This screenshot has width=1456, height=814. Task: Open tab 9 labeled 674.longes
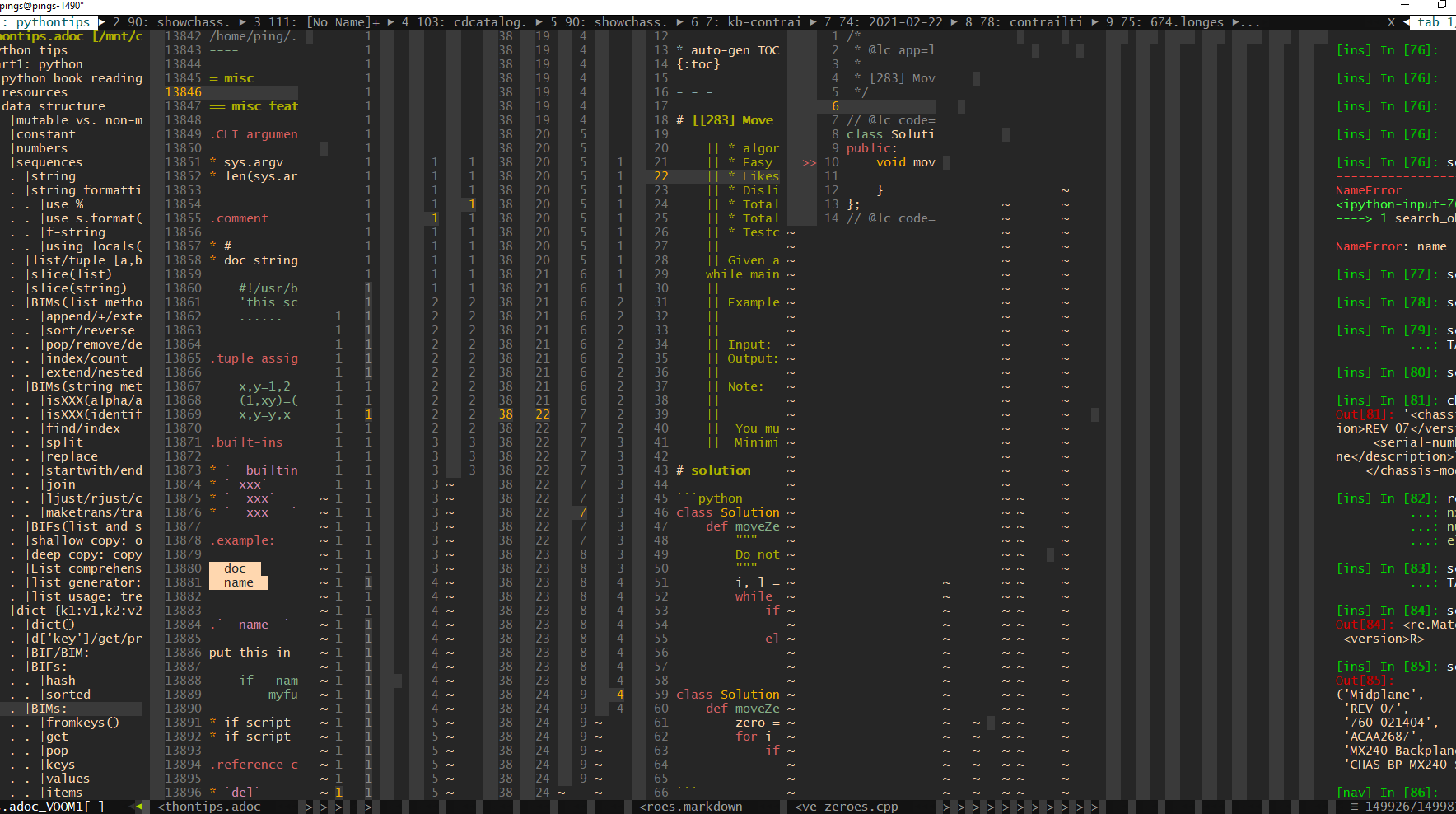[1164, 22]
